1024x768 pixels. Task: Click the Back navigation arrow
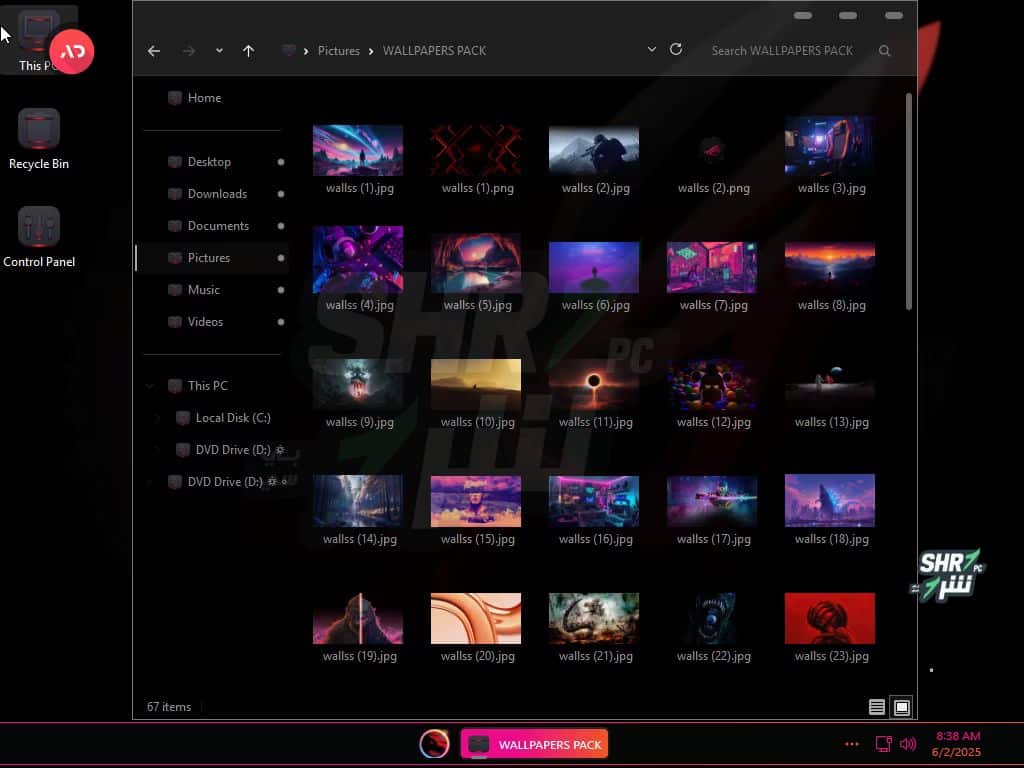click(x=154, y=50)
